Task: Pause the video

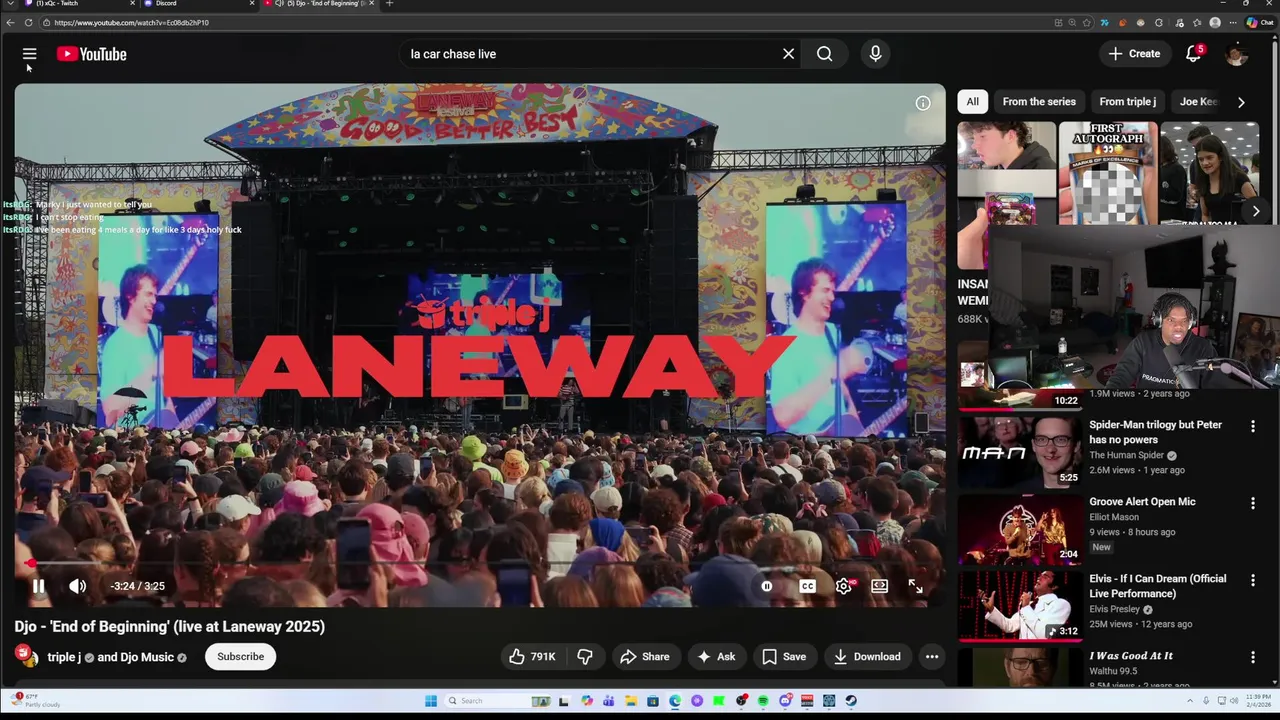Action: pos(38,586)
